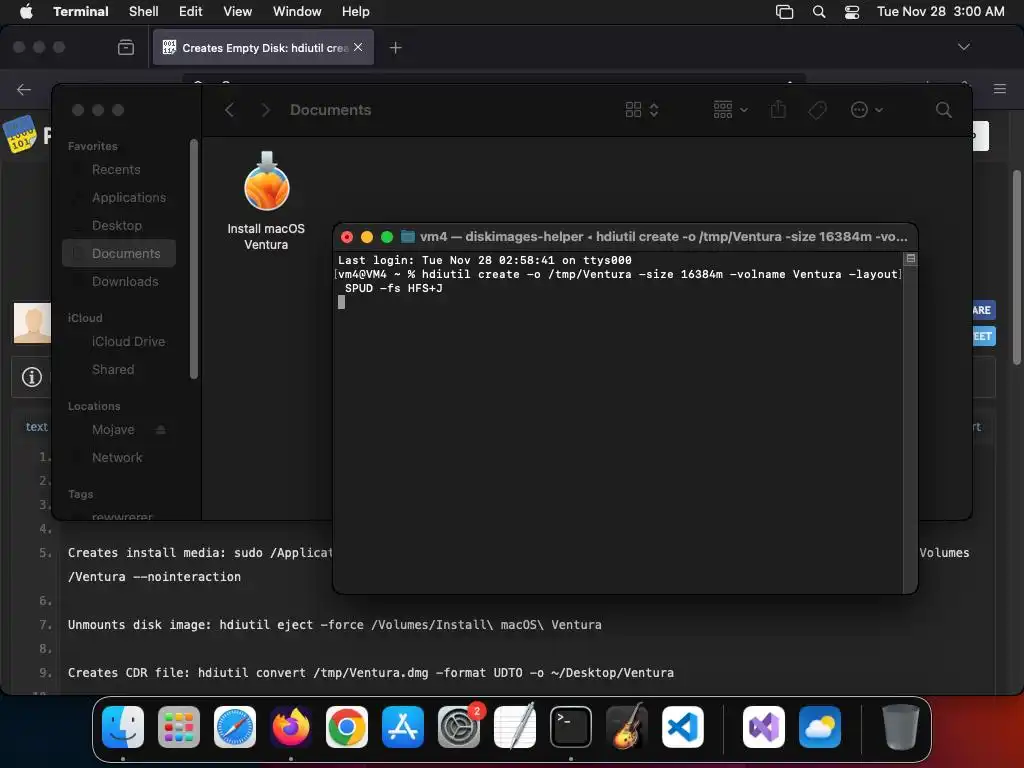Click the Terminal title bar proxy folder icon

[x=408, y=236]
